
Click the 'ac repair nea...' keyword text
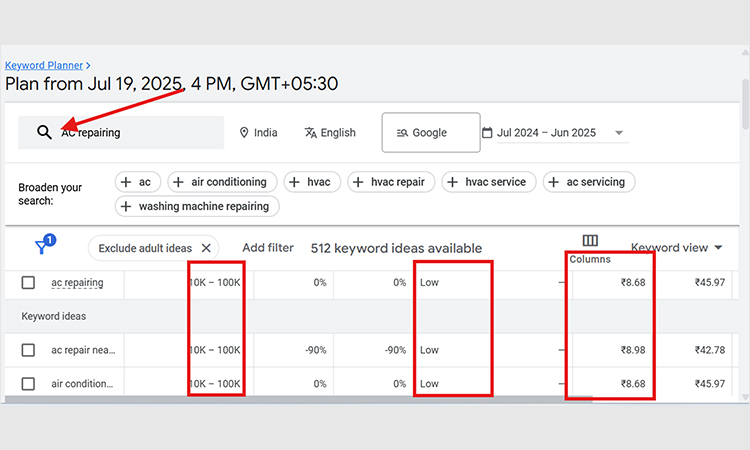tap(83, 350)
